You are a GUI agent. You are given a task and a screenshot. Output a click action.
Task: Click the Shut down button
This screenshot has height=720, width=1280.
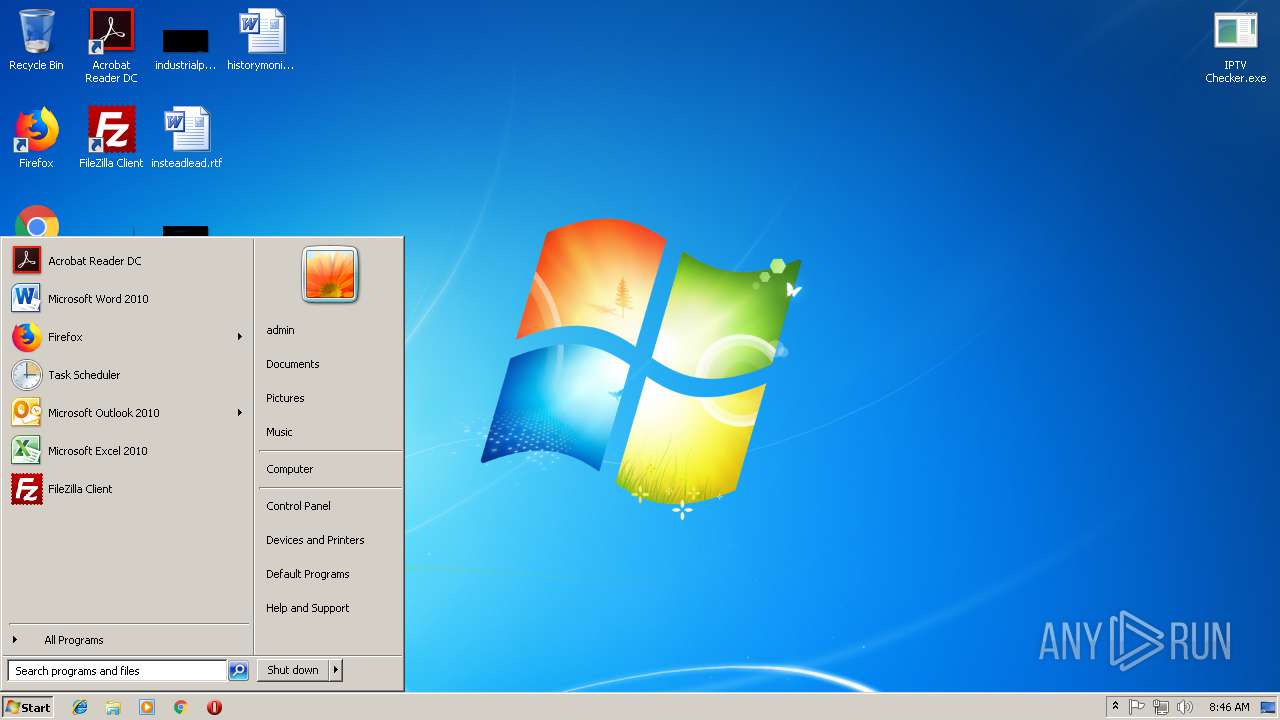coord(293,670)
